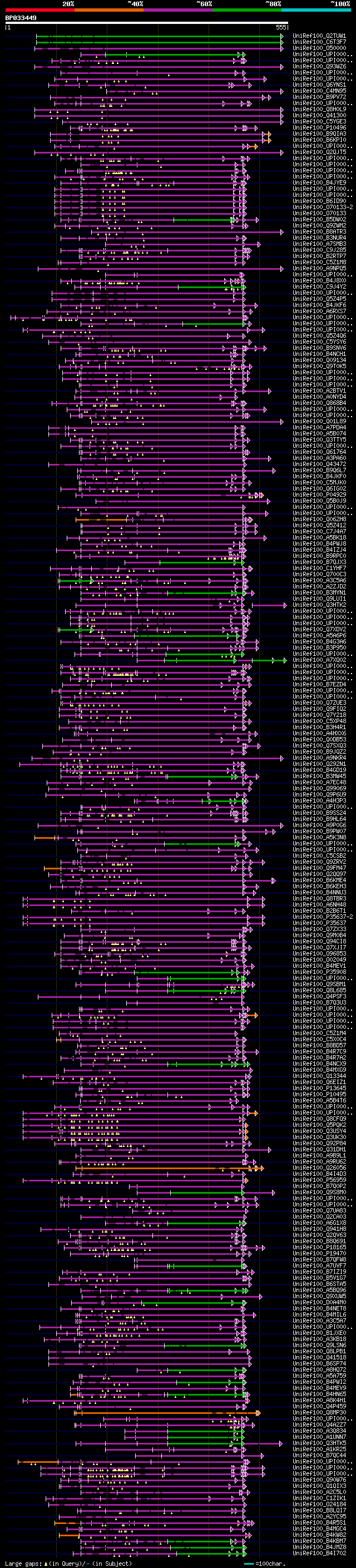Viewport: 356px width, 1568px height.
Task: View UniRef100_A6G1X8 hit
Action: click(319, 1223)
